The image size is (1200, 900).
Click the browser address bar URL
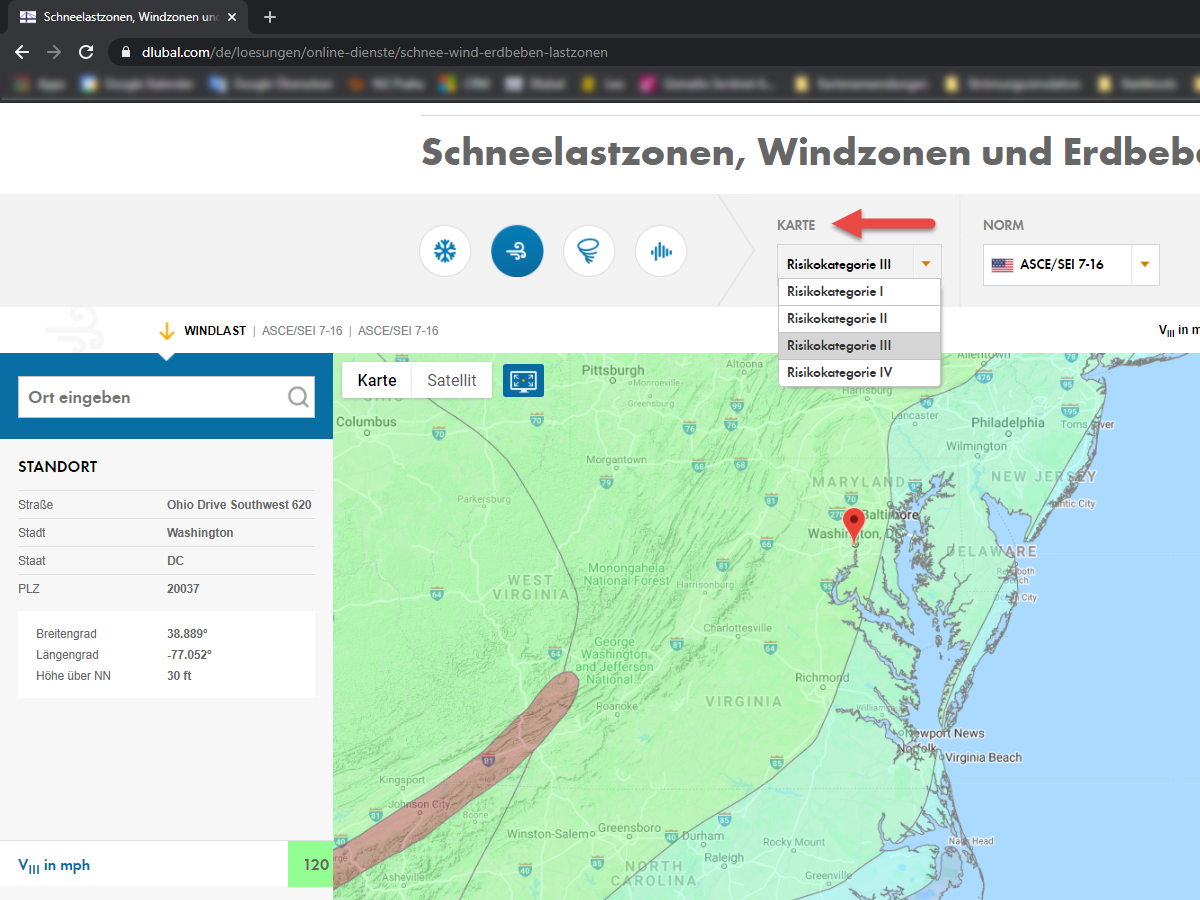(x=375, y=52)
